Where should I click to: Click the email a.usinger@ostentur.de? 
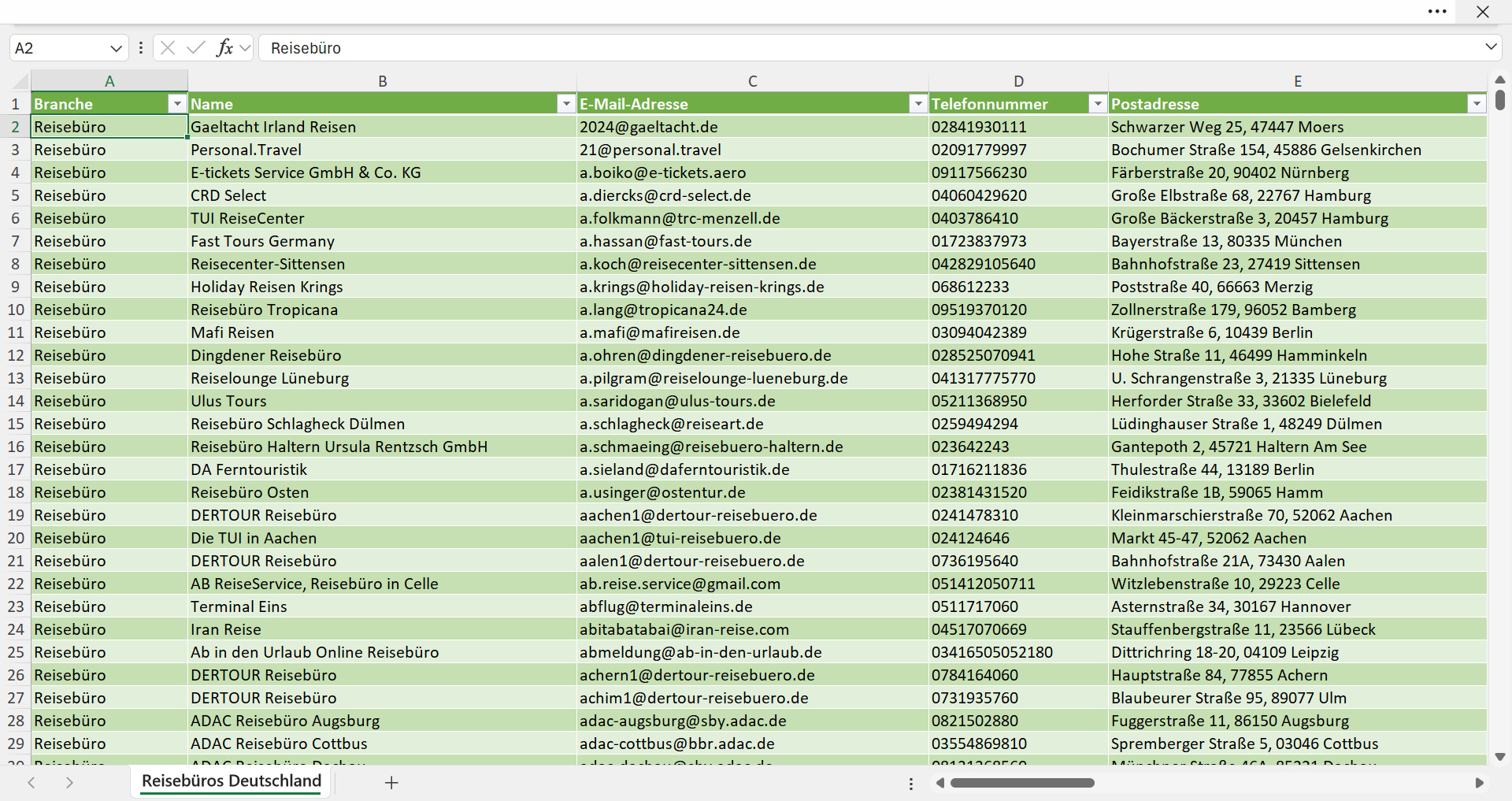753,492
